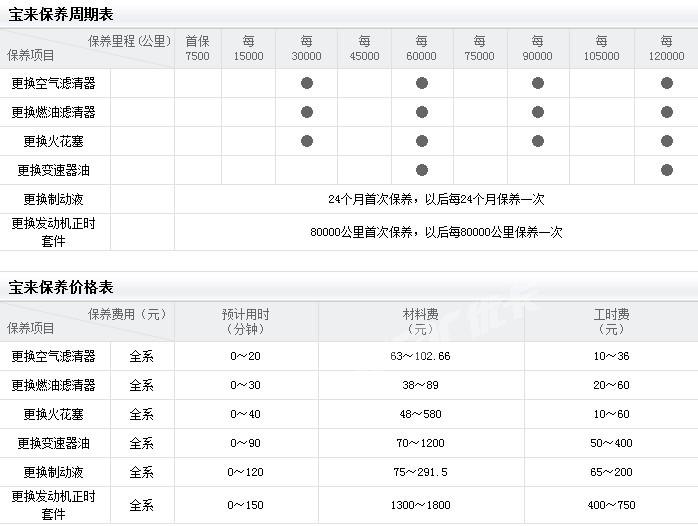The image size is (698, 526).
Task: Click the 0~40 duration cell
Action: point(246,414)
